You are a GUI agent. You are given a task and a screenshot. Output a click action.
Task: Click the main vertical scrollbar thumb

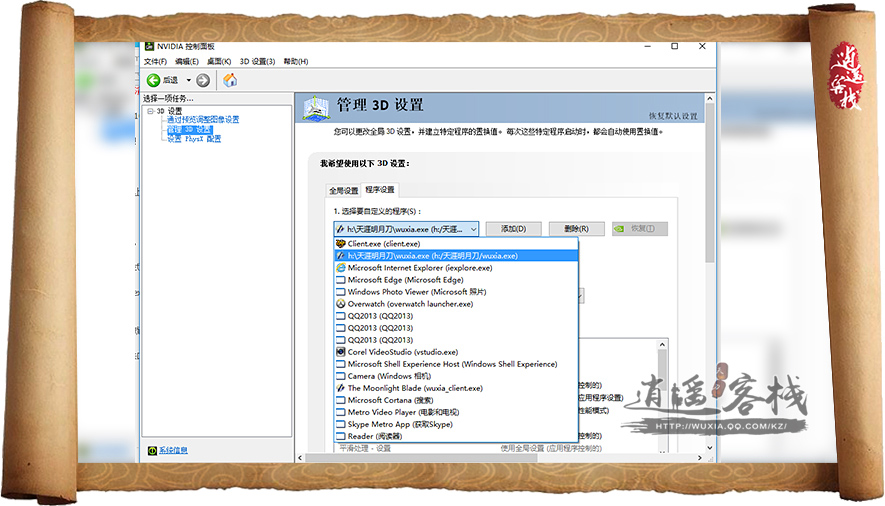[x=710, y=183]
